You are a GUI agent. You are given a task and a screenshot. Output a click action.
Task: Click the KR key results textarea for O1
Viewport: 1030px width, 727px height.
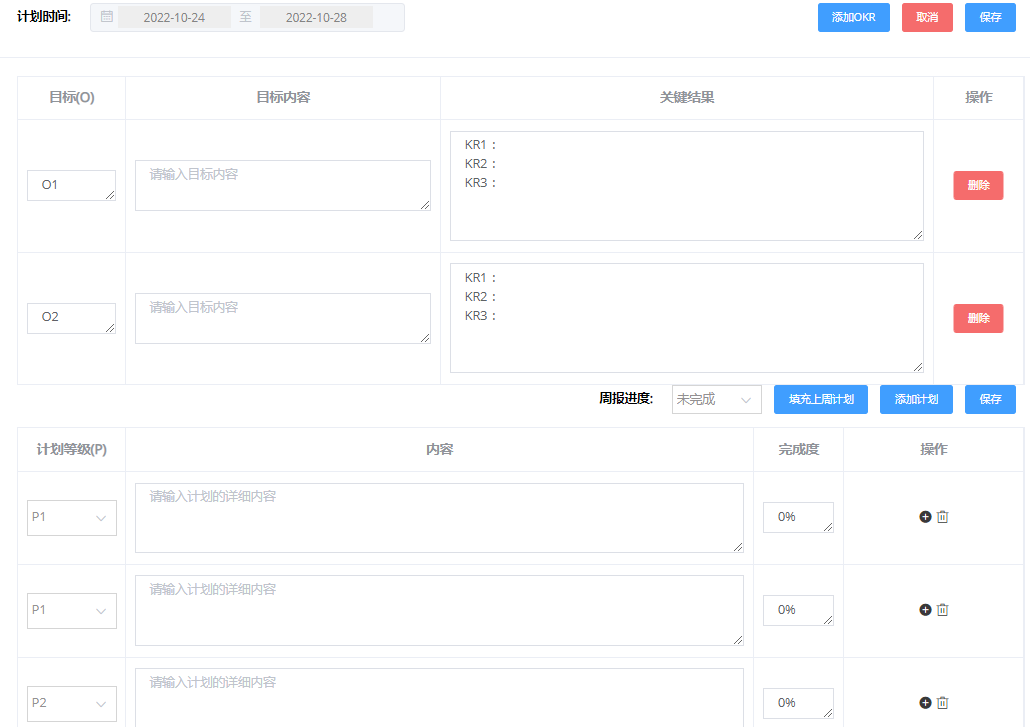686,186
